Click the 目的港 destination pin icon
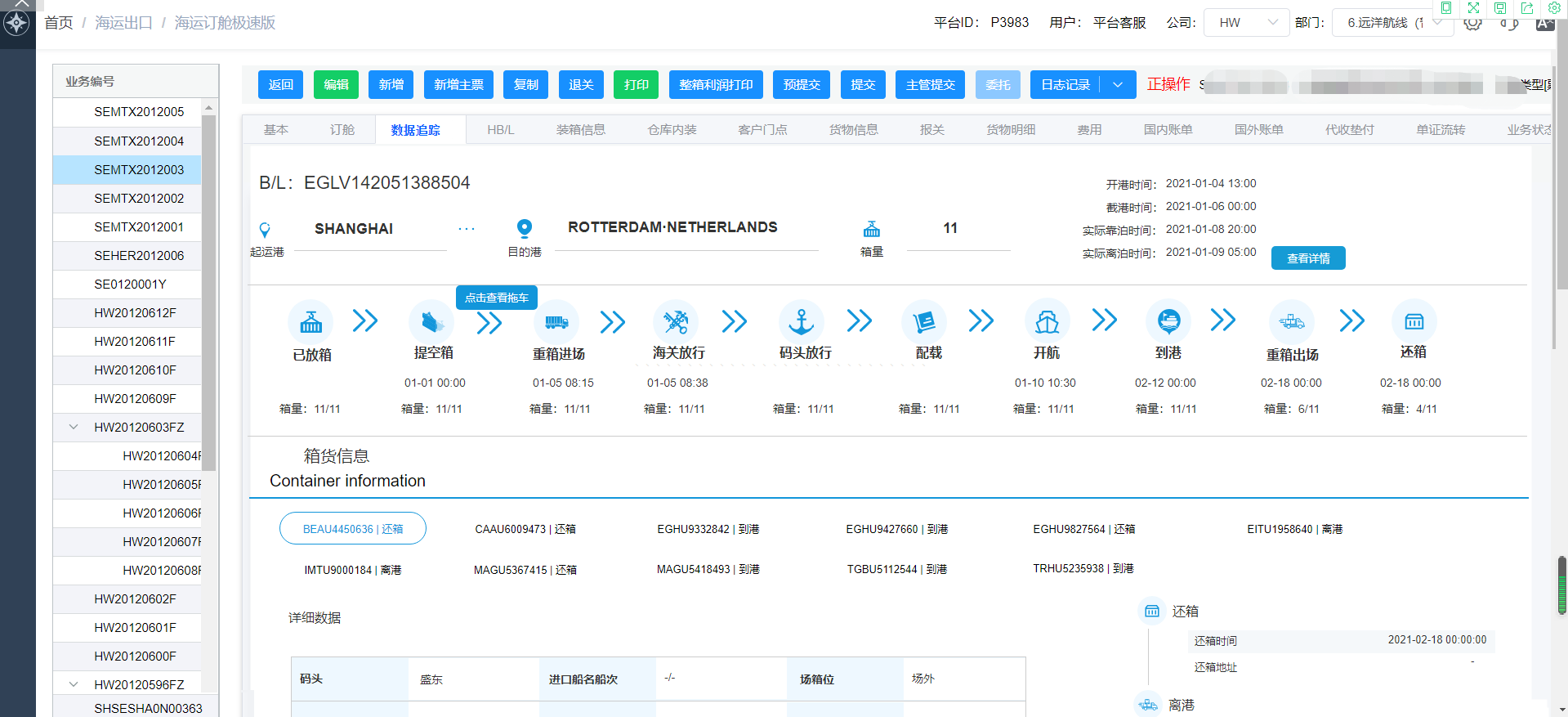This screenshot has width=1568, height=717. [525, 228]
